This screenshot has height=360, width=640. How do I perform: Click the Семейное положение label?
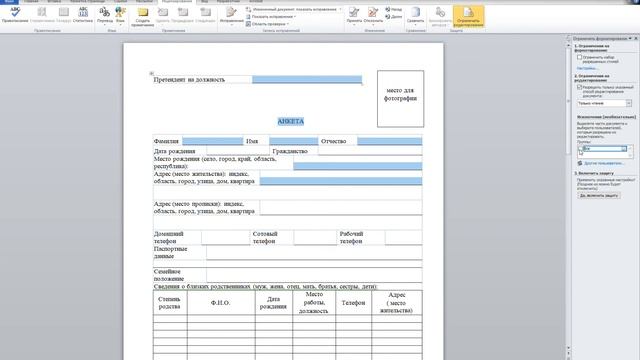click(169, 275)
